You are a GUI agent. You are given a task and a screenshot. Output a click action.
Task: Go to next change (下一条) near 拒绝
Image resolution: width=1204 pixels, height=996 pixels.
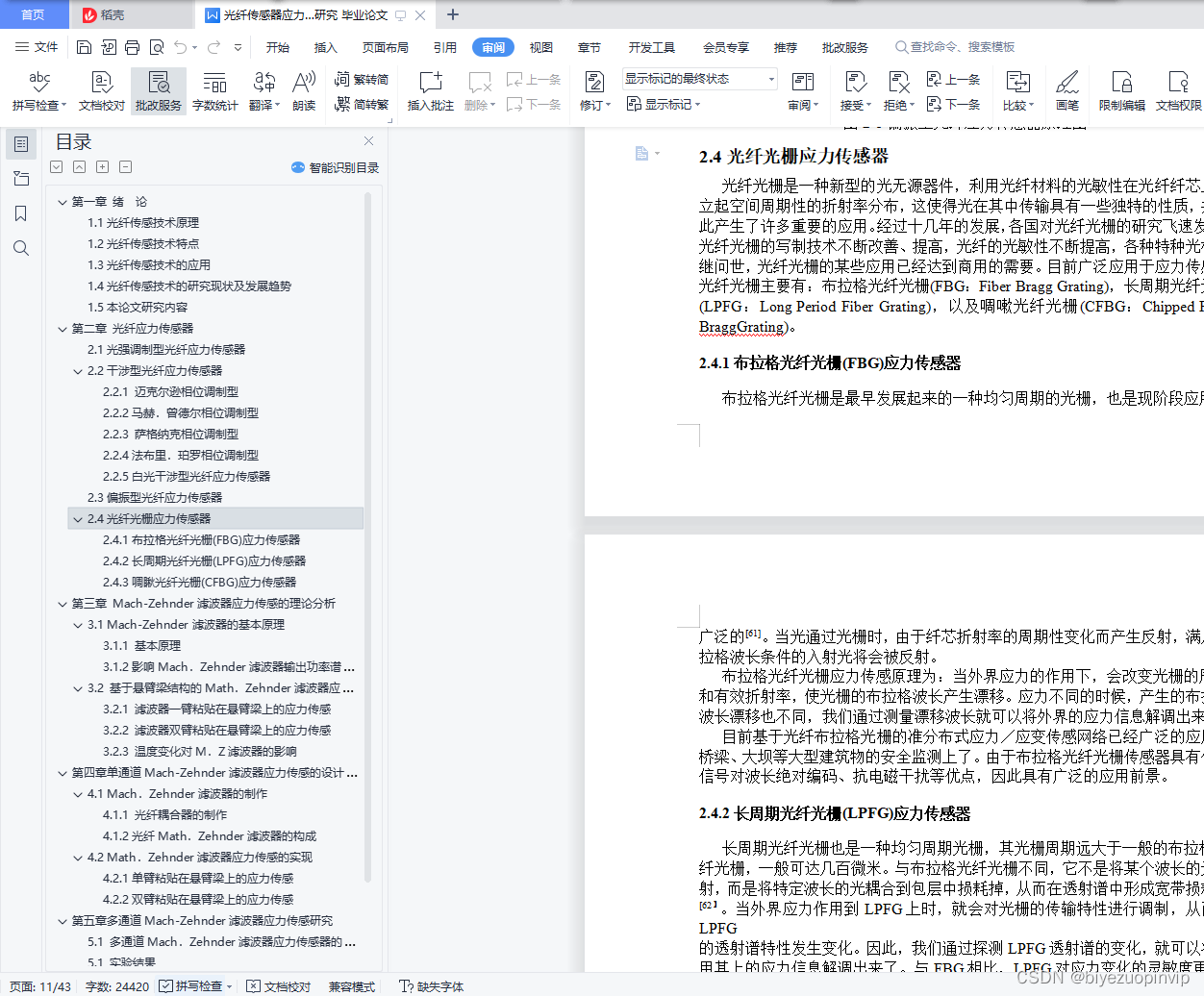(953, 104)
